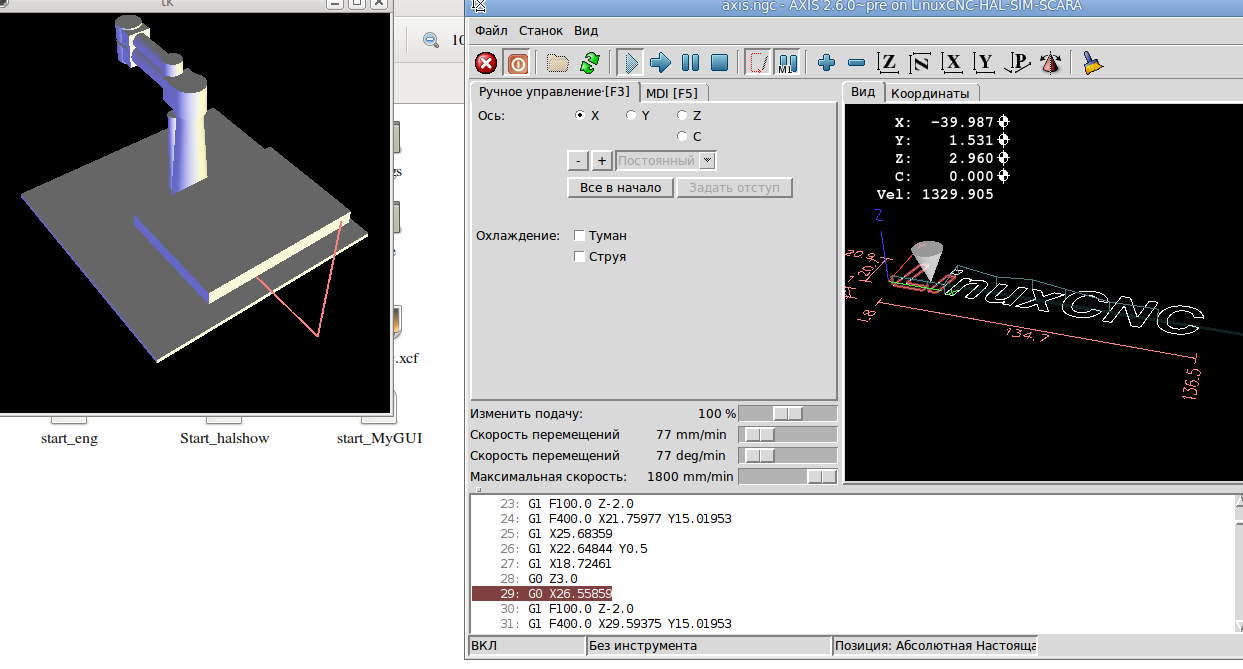Screen dimensions: 1243x669
Task: Clear the live plot with the brush icon
Action: tap(1093, 63)
